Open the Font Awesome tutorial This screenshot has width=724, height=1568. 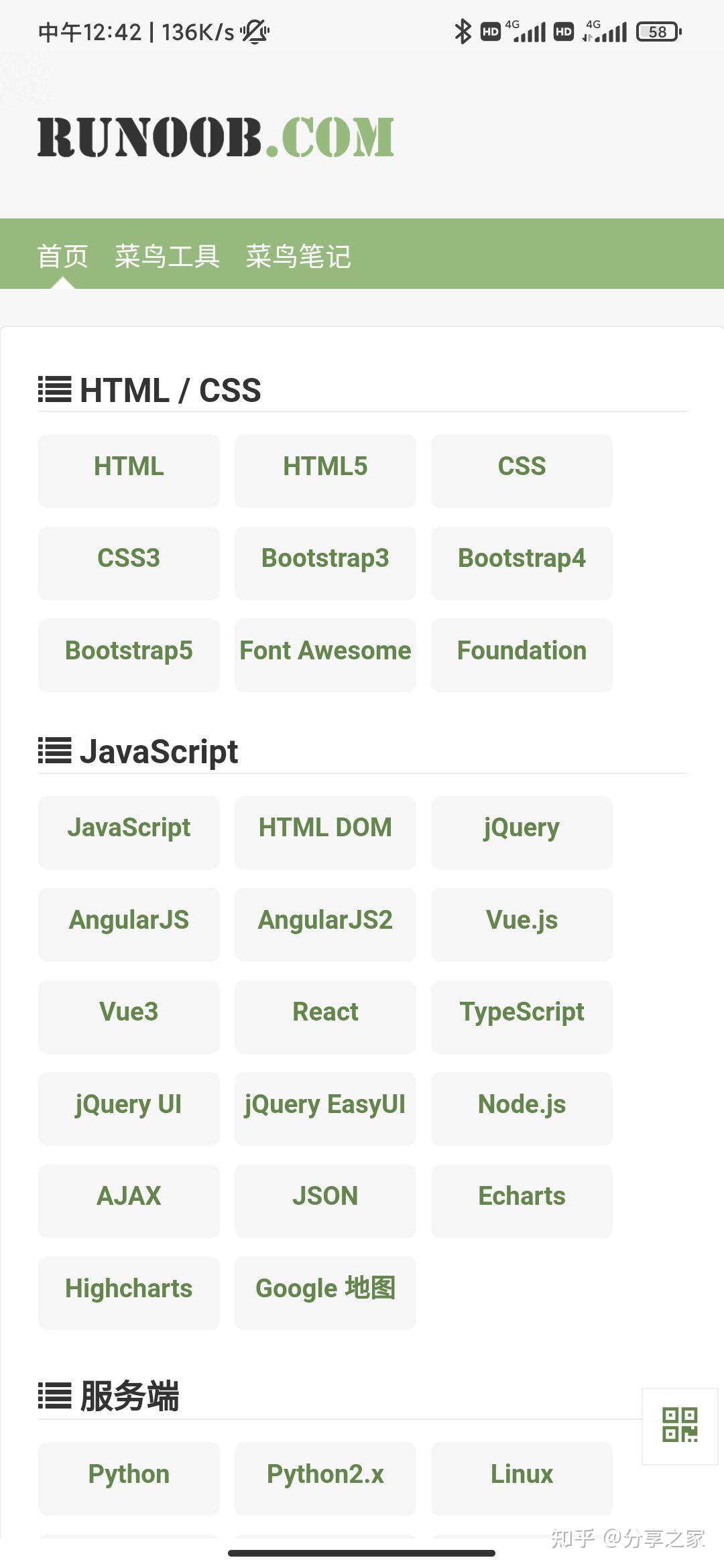tap(325, 651)
